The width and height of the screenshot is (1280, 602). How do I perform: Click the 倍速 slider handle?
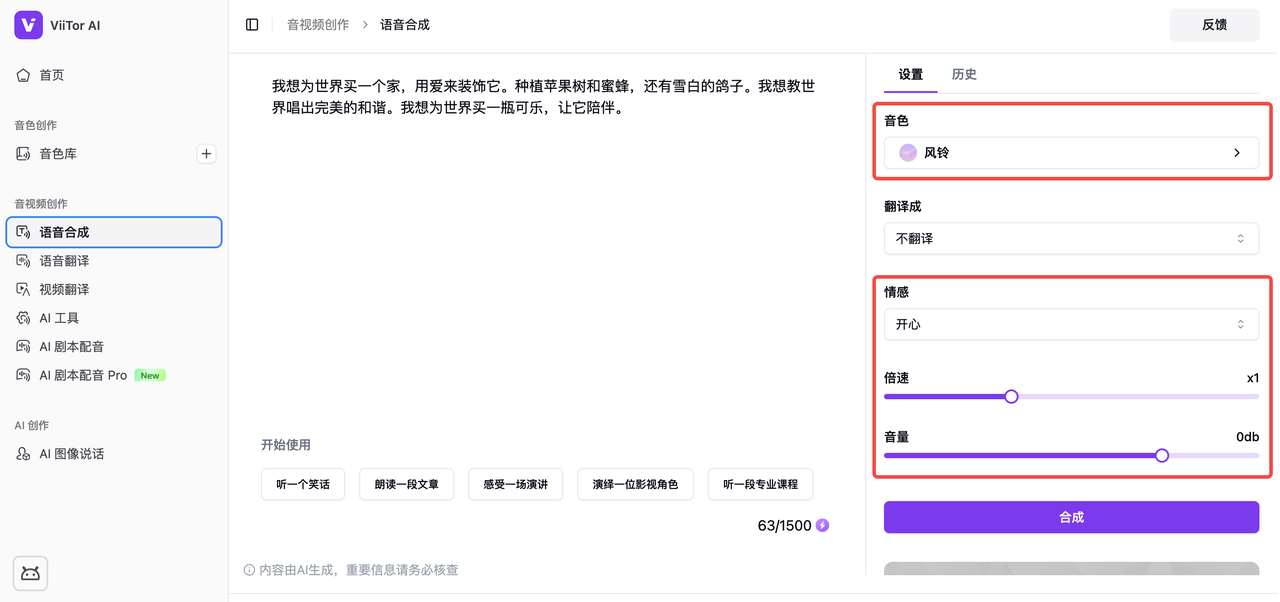tap(1011, 397)
